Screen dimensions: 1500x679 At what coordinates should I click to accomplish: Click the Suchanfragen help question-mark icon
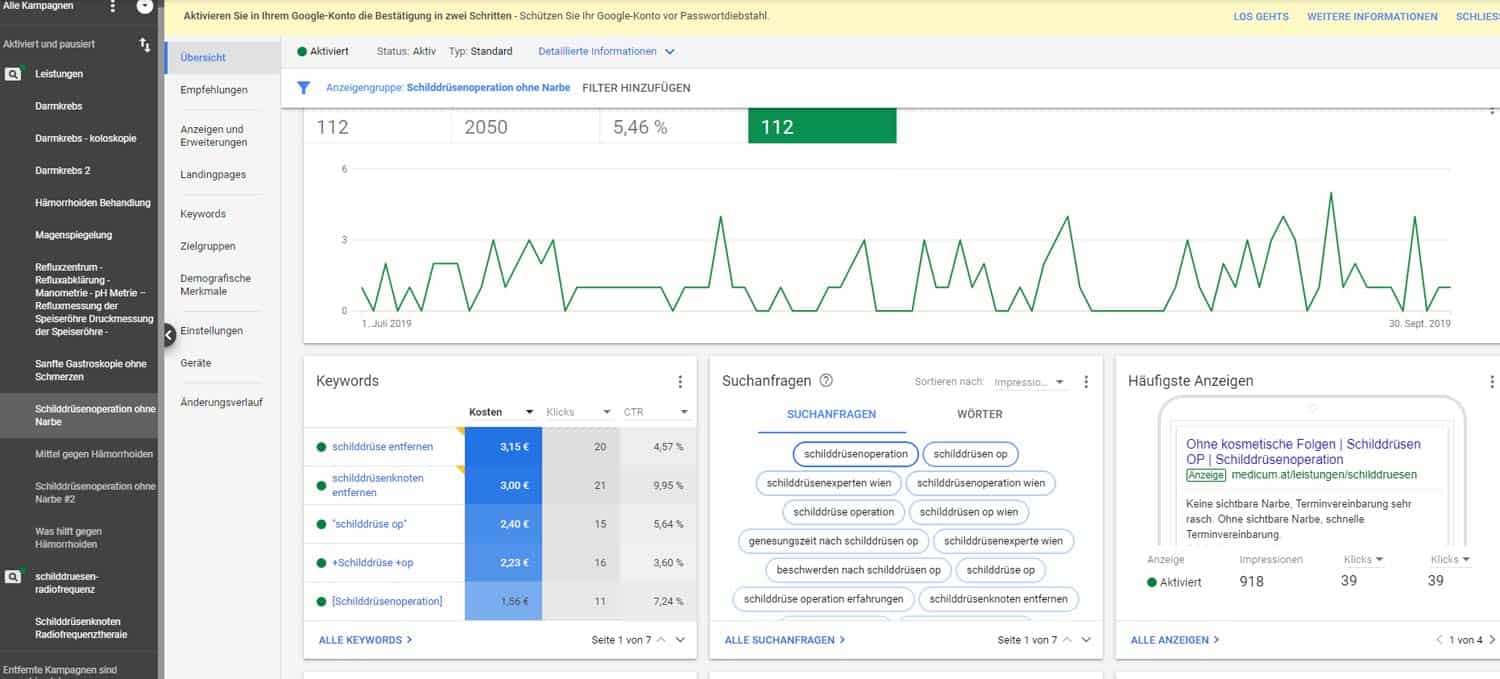[x=826, y=381]
